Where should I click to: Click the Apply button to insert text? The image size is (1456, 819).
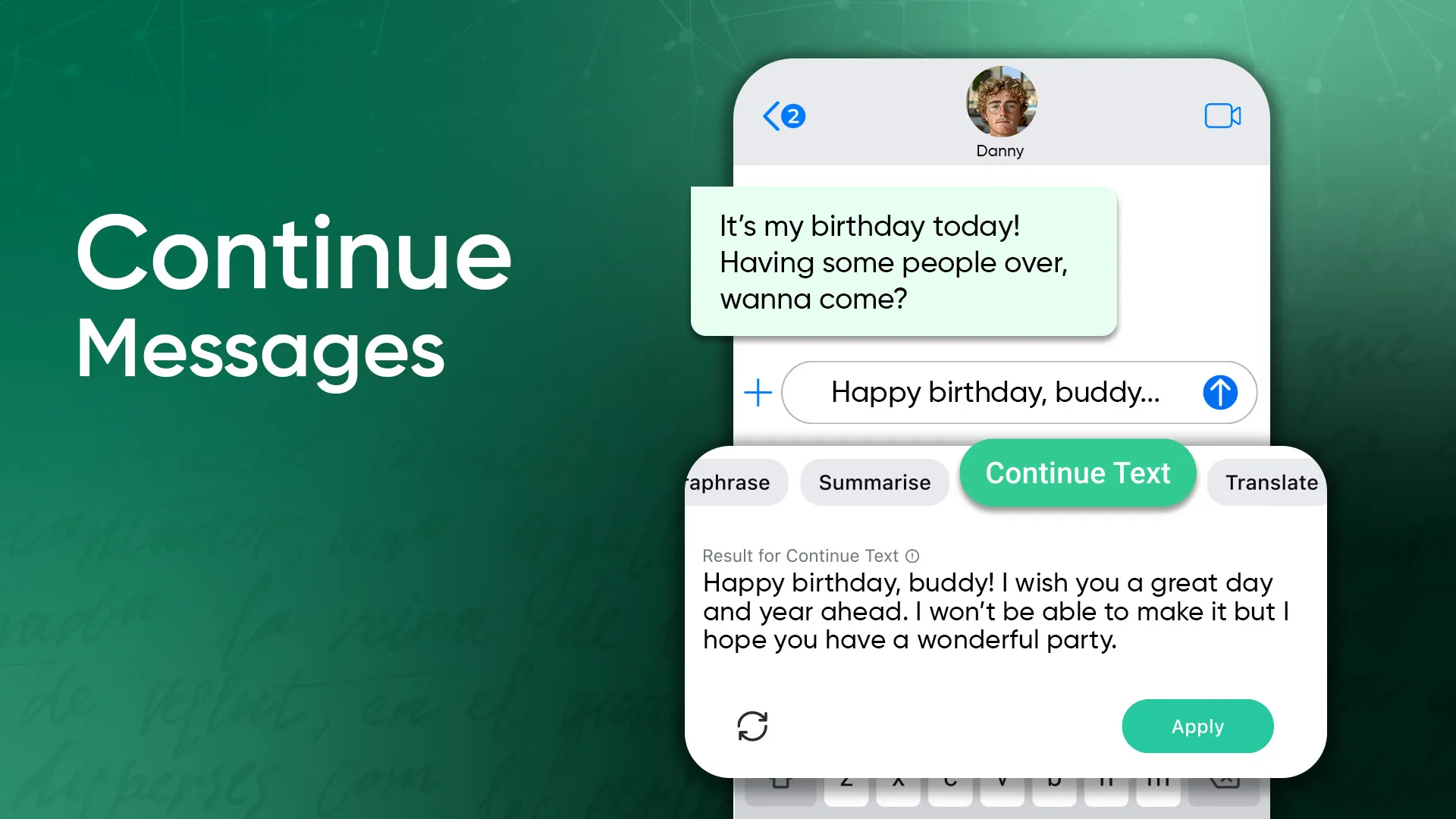point(1197,726)
